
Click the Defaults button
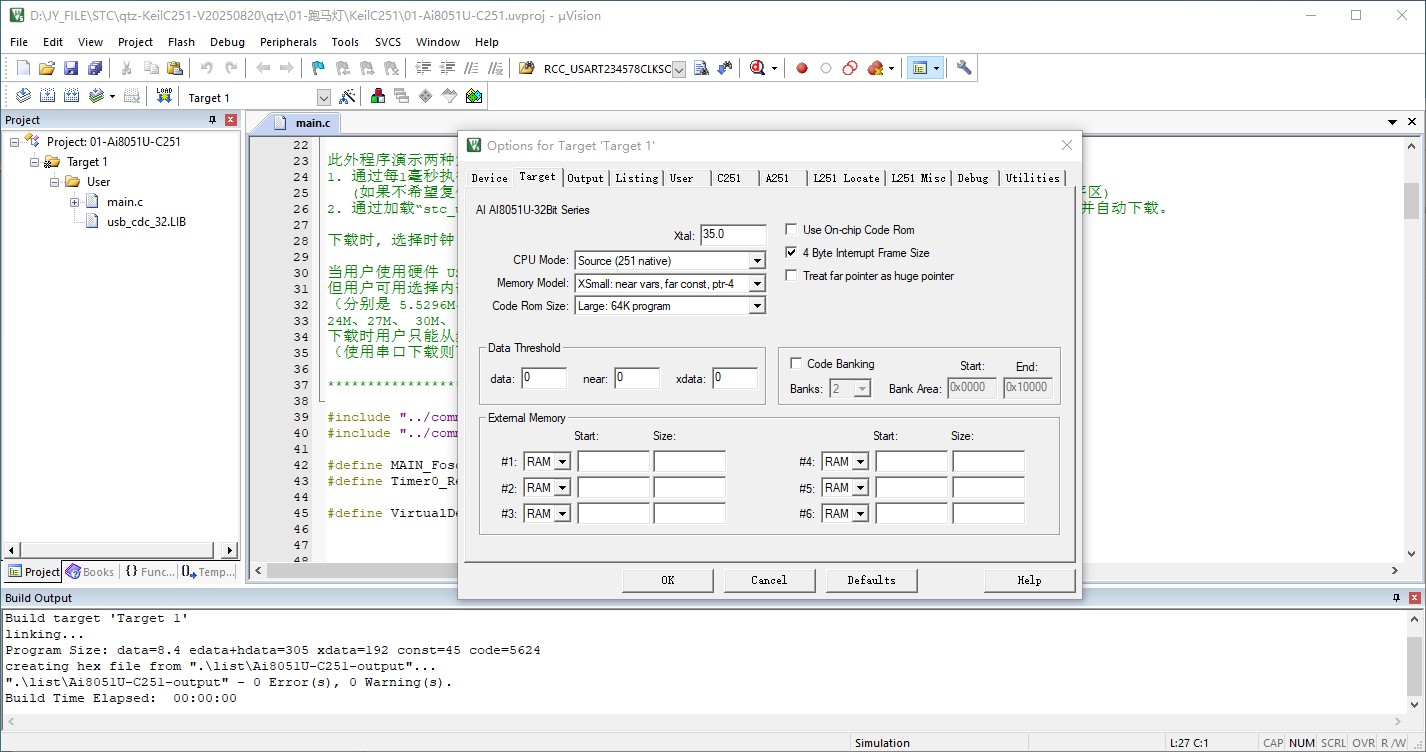coord(871,580)
